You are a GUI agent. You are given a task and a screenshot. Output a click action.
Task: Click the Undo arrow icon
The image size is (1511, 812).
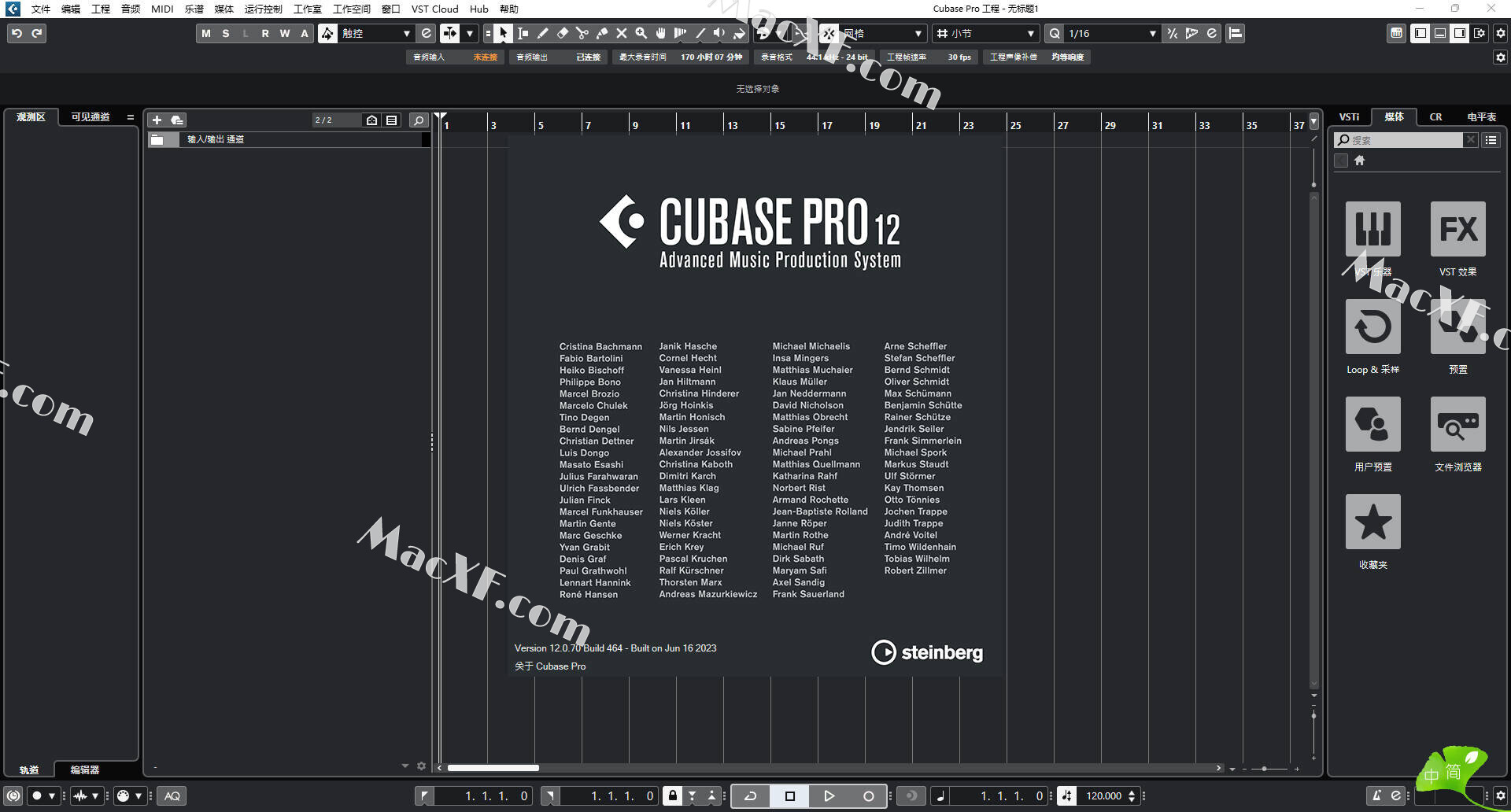point(17,33)
